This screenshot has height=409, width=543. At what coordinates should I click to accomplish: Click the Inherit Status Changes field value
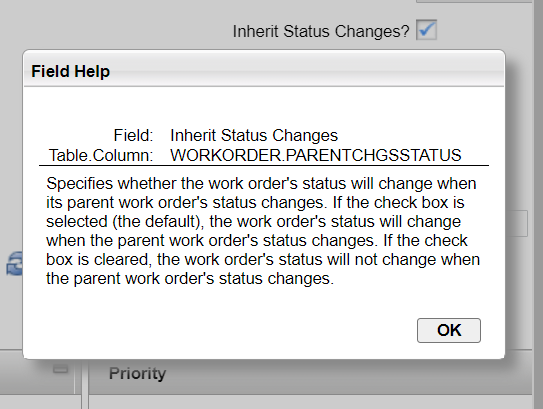[x=254, y=135]
